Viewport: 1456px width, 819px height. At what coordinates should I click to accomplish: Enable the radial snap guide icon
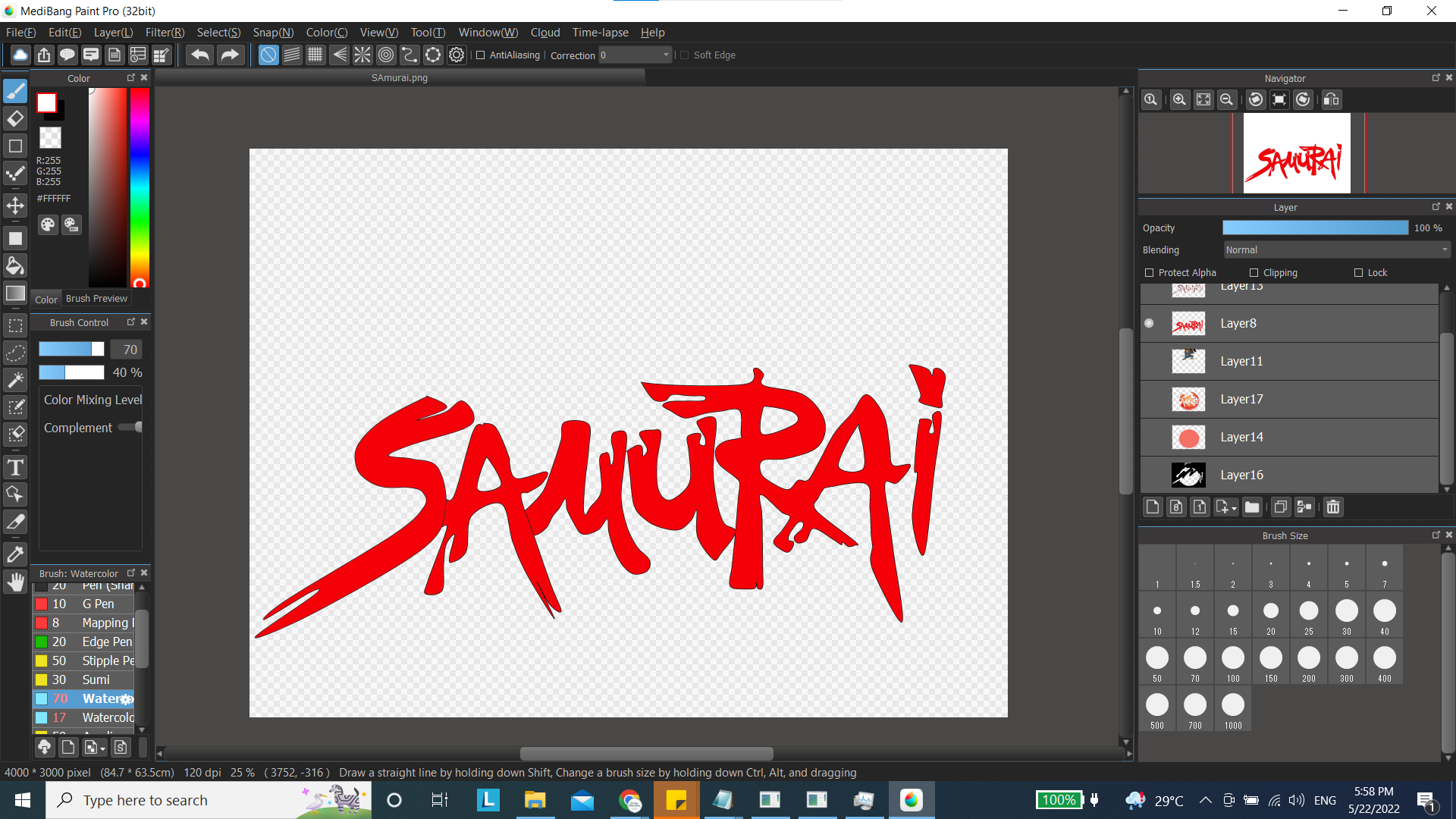pos(362,55)
